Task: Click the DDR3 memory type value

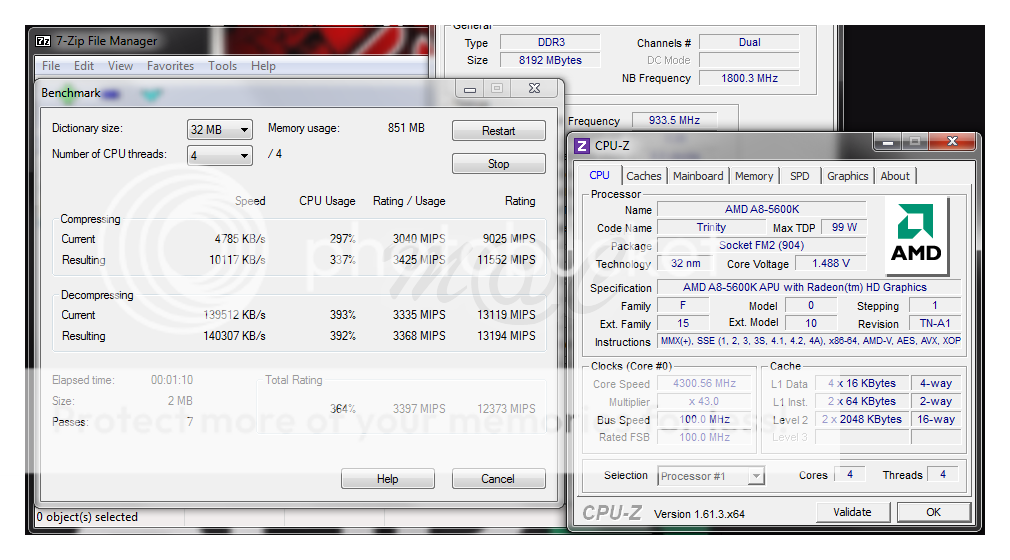Action: click(551, 42)
